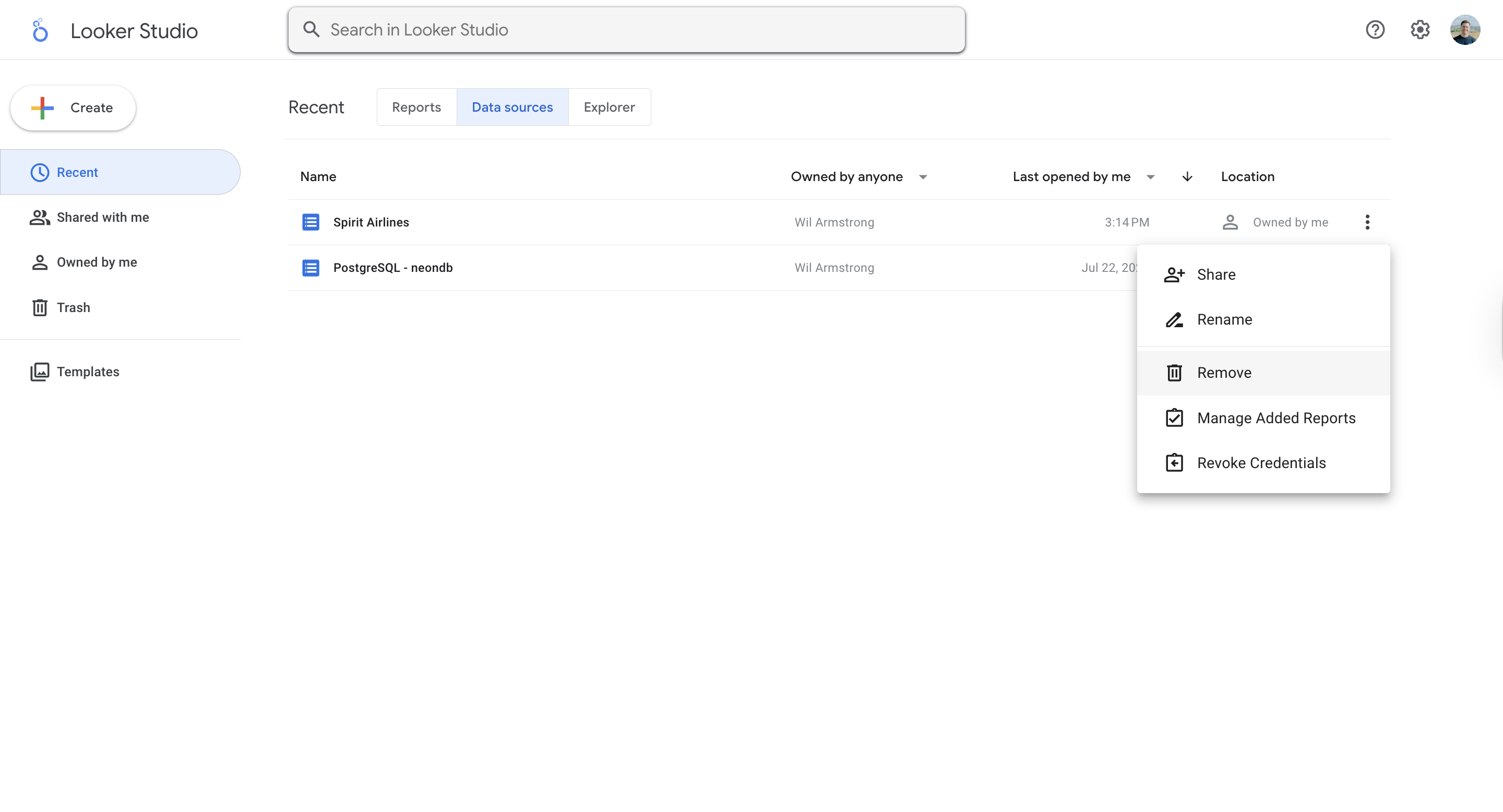The height and width of the screenshot is (812, 1503).
Task: Open settings gear icon
Action: point(1419,30)
